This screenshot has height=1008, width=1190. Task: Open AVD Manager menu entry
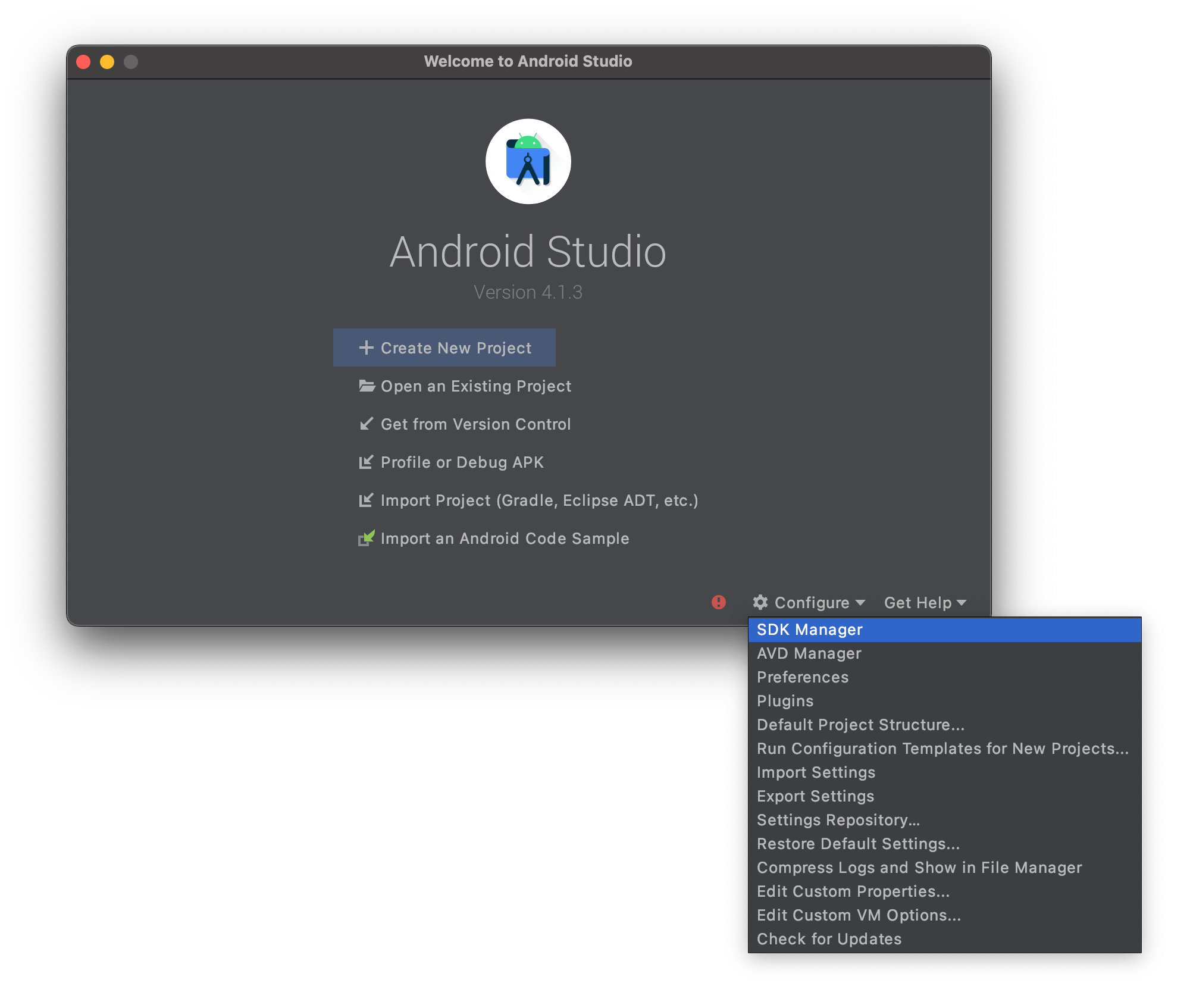pos(809,653)
